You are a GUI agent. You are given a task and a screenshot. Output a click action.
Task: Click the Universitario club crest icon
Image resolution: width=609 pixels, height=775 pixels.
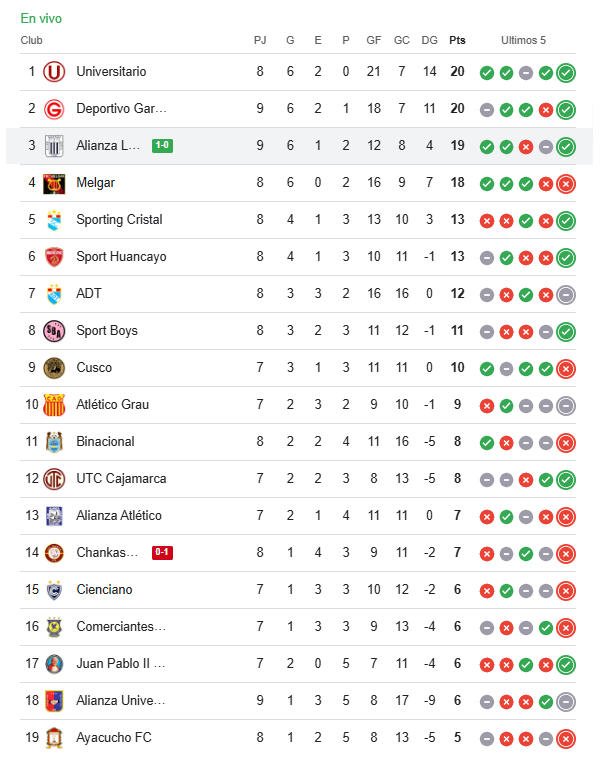54,72
